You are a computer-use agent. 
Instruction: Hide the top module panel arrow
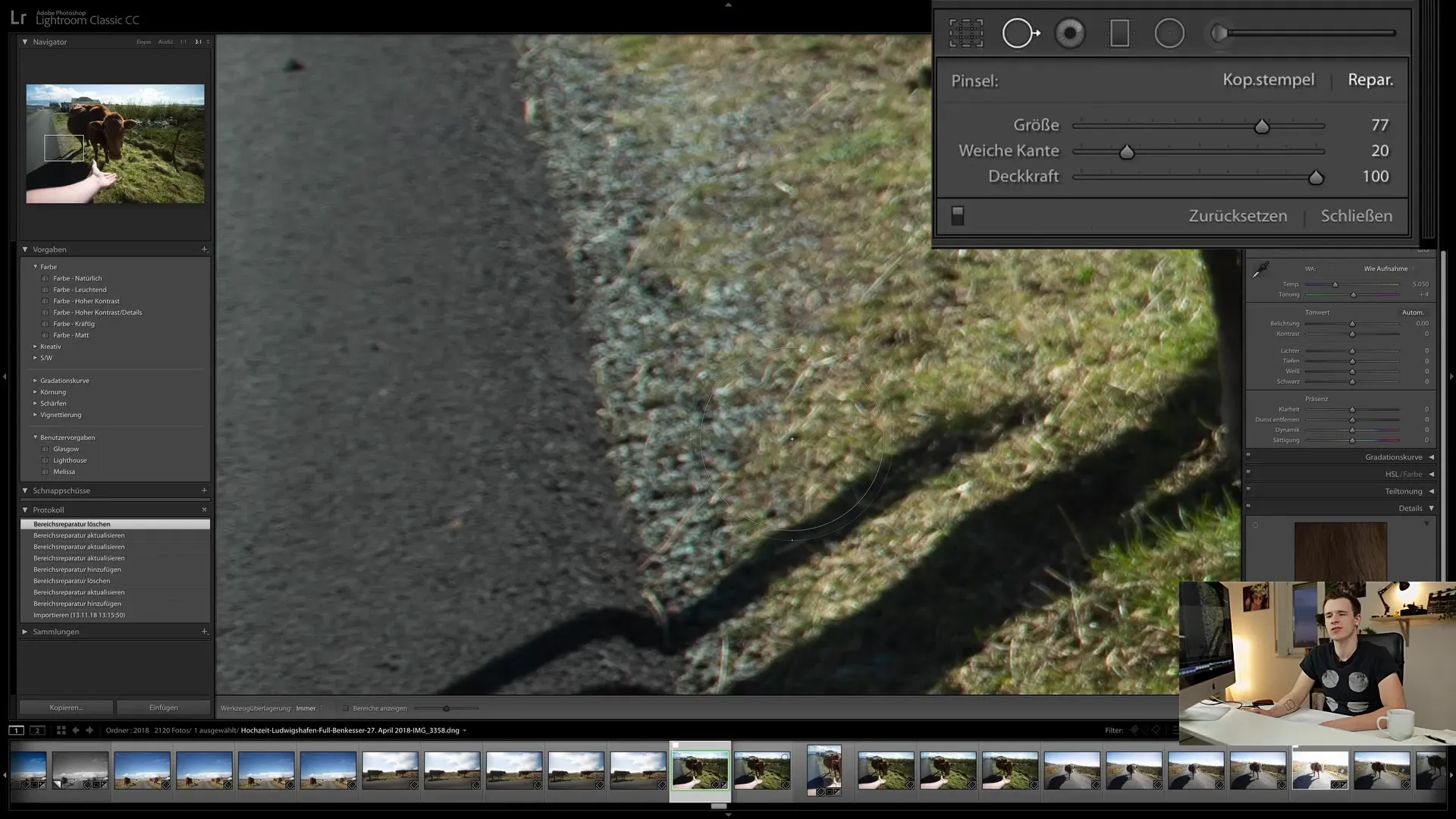coord(728,5)
